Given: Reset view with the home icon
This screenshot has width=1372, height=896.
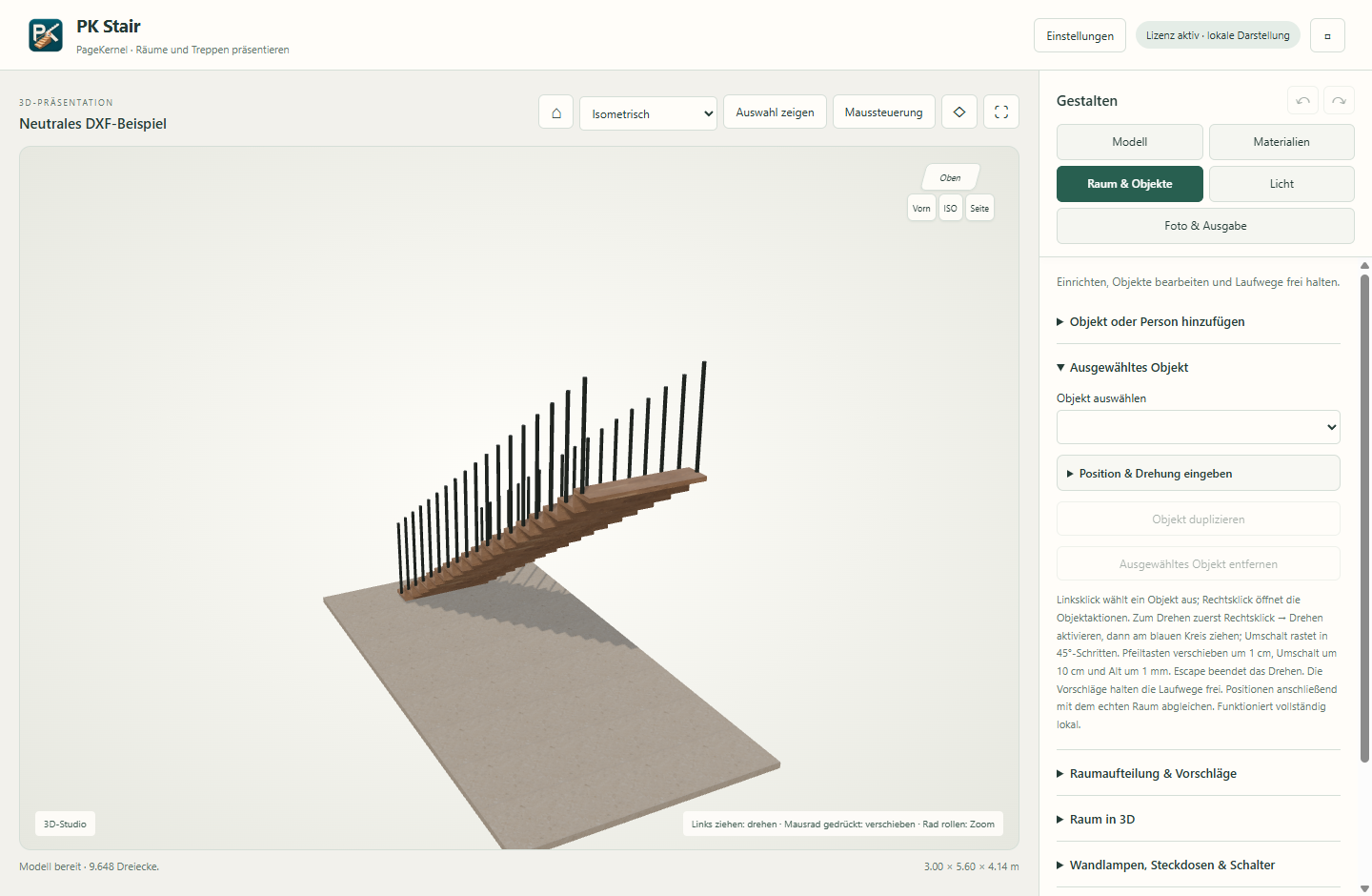Looking at the screenshot, I should (556, 112).
